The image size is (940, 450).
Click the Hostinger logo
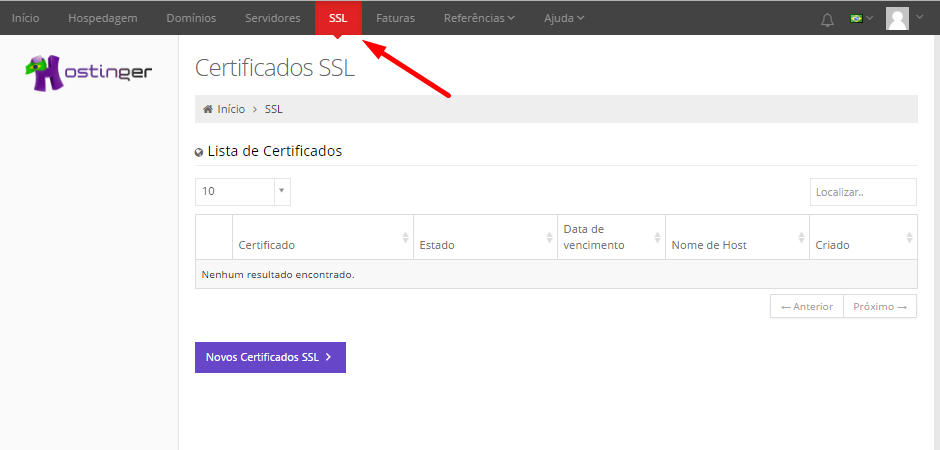pyautogui.click(x=88, y=73)
